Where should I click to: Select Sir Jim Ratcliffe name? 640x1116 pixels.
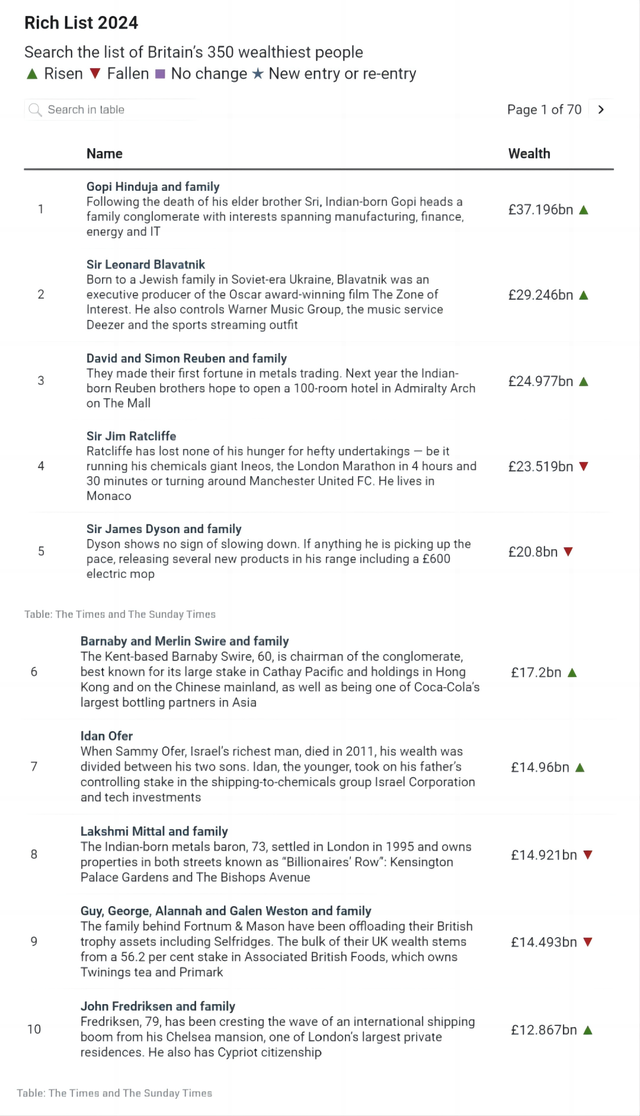coord(131,436)
